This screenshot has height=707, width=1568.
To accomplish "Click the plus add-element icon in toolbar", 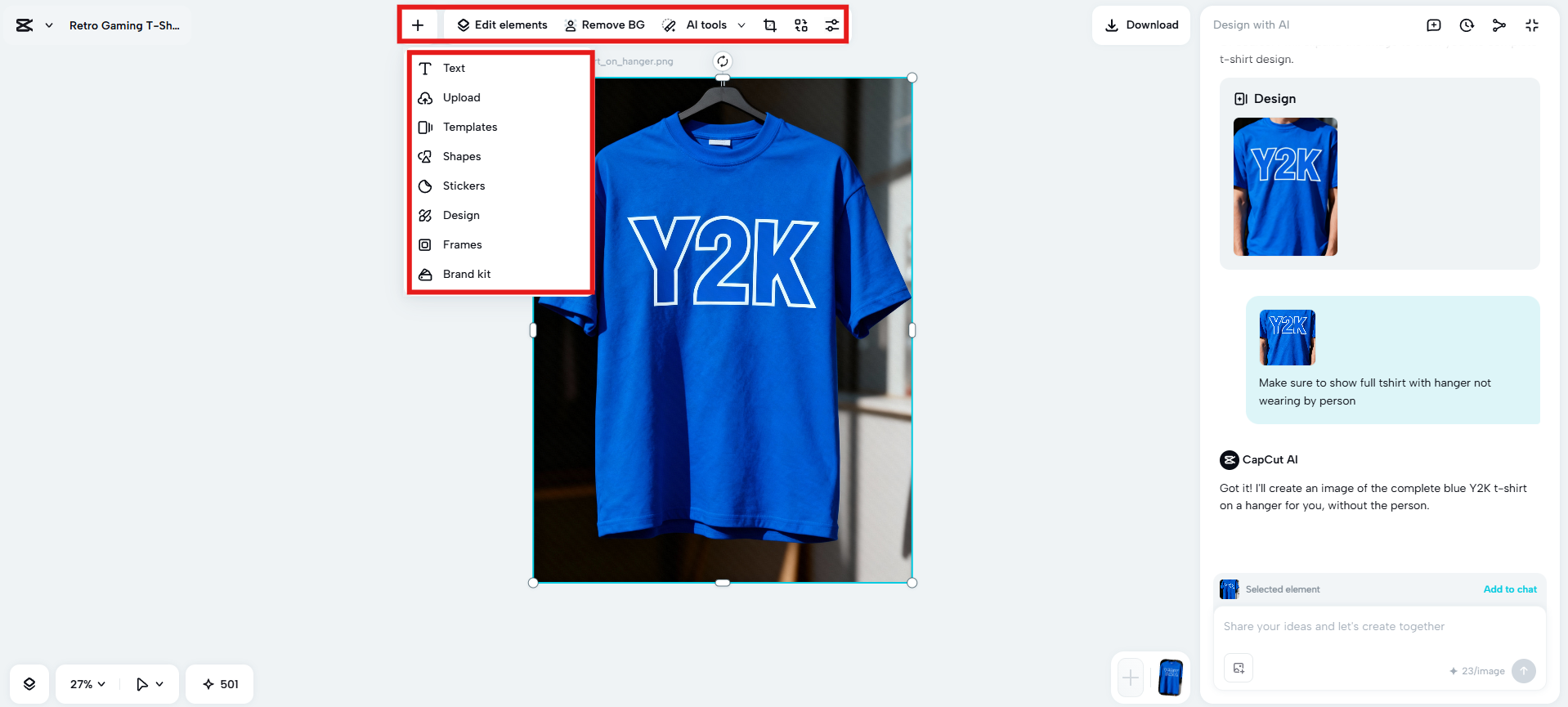I will (x=418, y=25).
